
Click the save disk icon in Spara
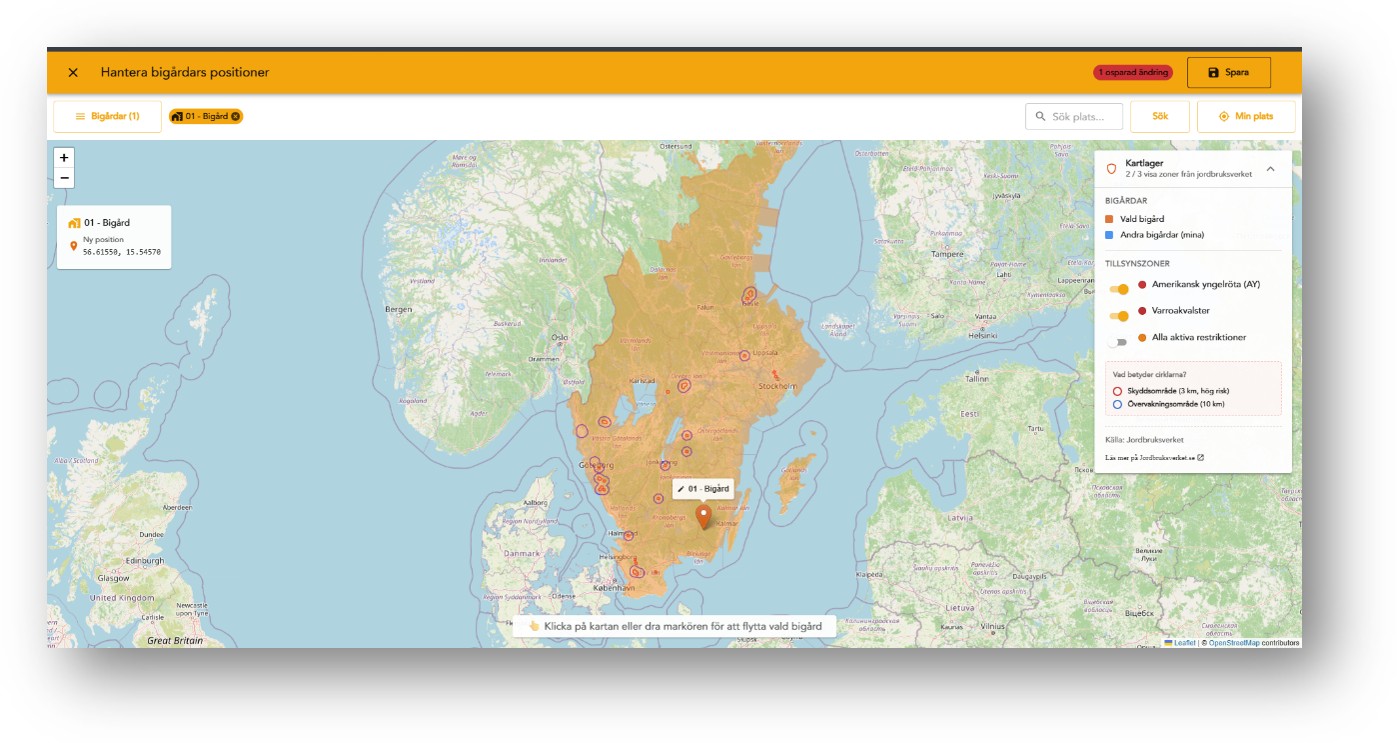pos(1213,73)
